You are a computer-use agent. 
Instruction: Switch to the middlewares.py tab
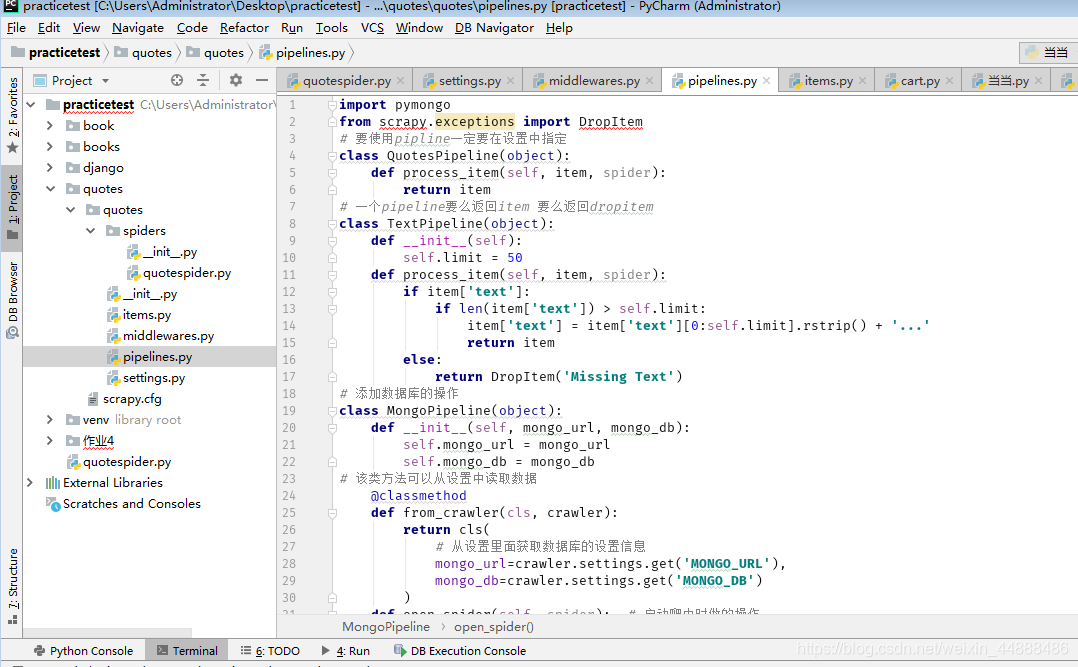pyautogui.click(x=593, y=80)
